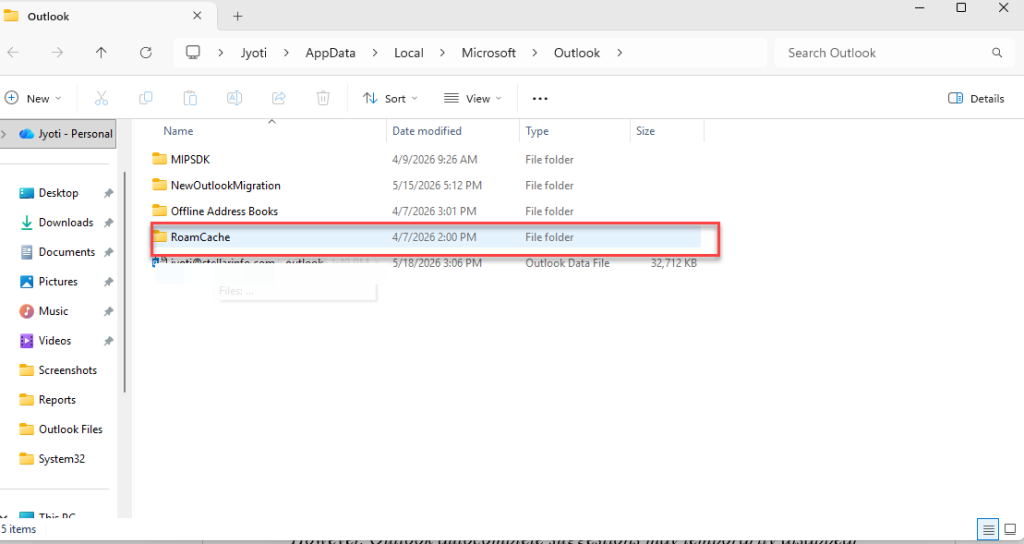Expand the Jyoti - Personal OneDrive node
The height and width of the screenshot is (544, 1024).
tap(5, 134)
